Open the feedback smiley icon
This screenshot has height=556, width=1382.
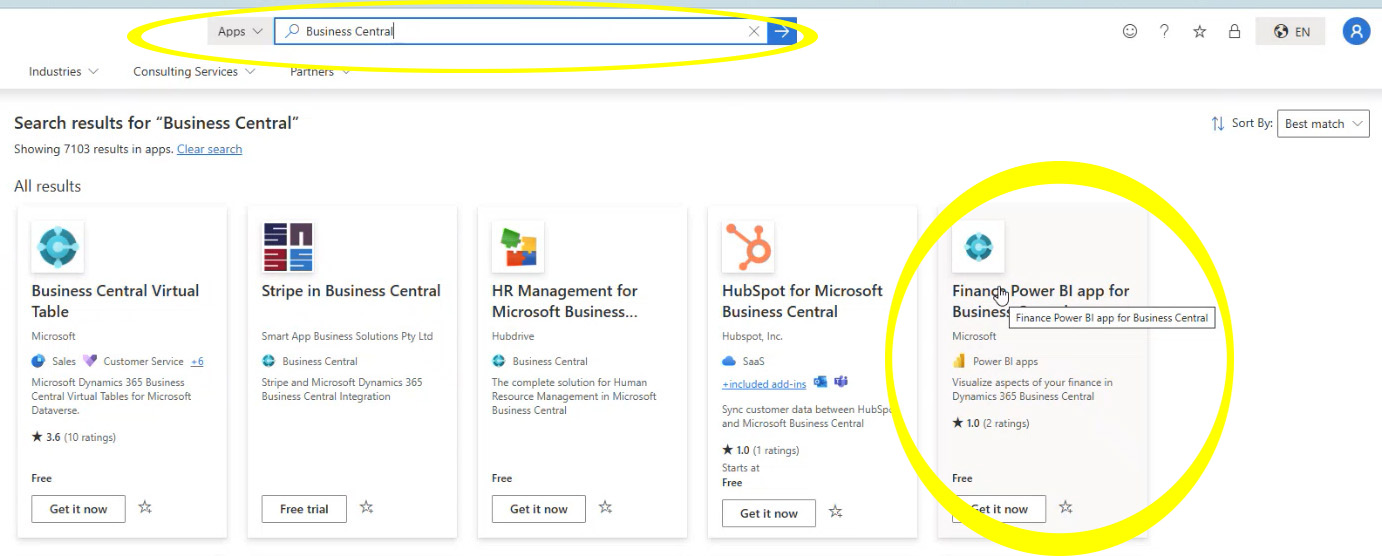coord(1130,31)
